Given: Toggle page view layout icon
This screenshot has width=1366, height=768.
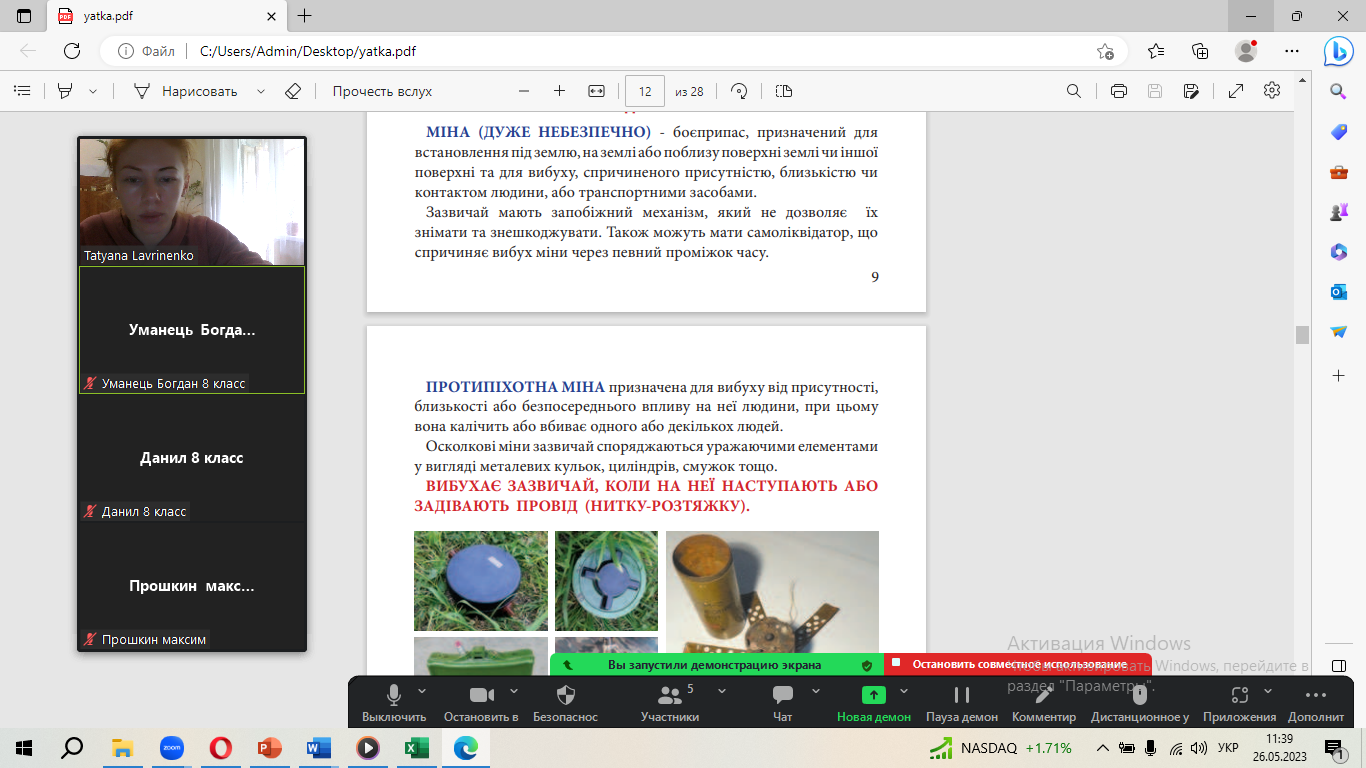Looking at the screenshot, I should 784,91.
